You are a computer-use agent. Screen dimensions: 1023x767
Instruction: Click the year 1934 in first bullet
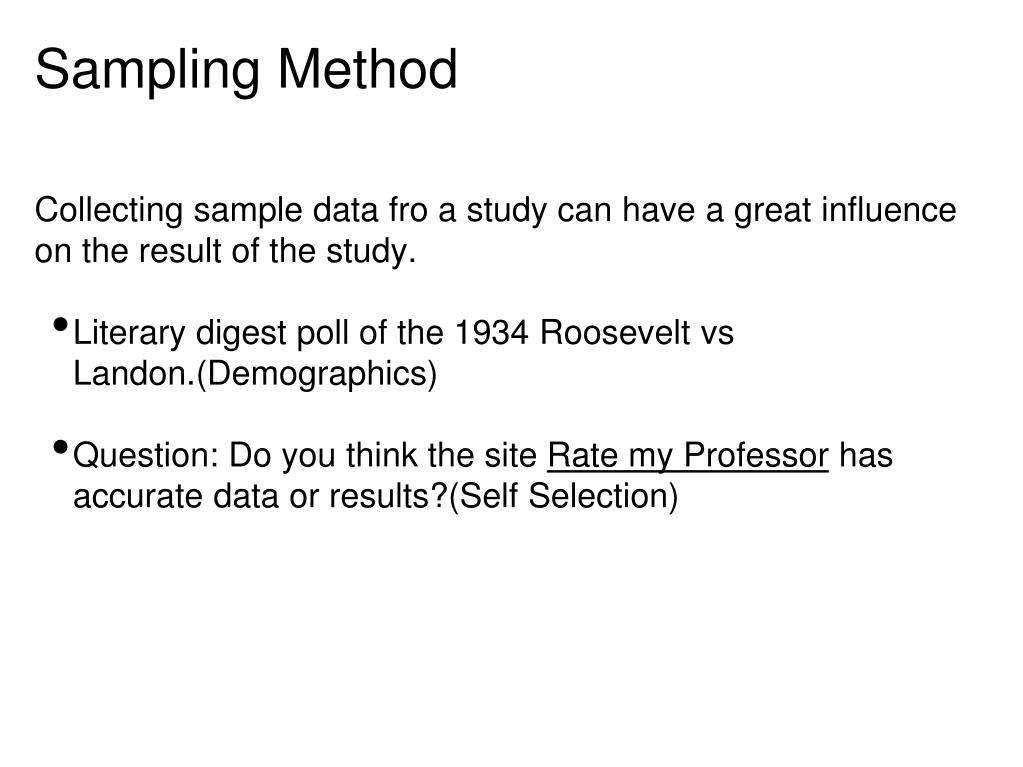click(491, 333)
